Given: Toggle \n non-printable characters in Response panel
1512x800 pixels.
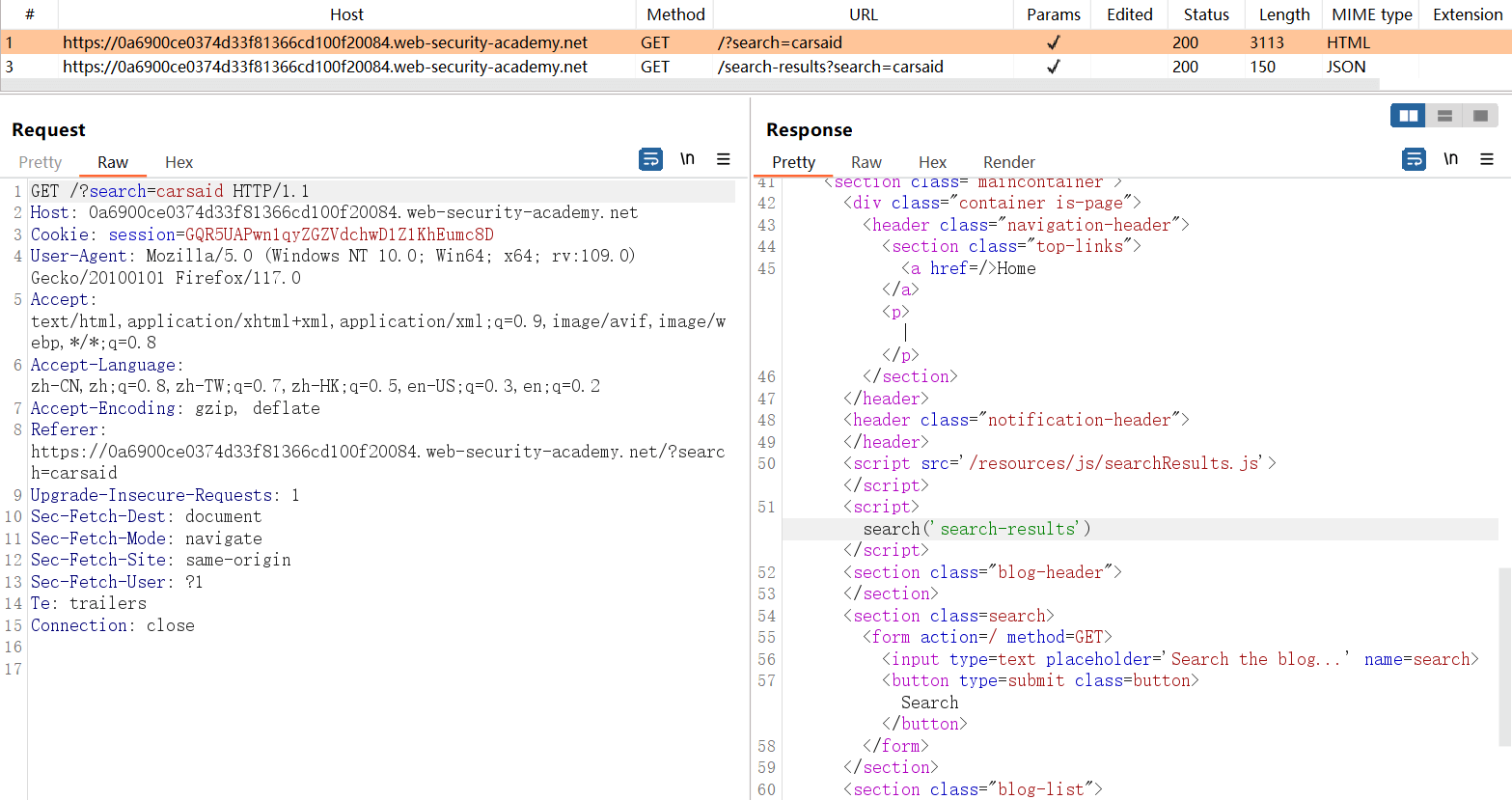Looking at the screenshot, I should [x=1450, y=159].
